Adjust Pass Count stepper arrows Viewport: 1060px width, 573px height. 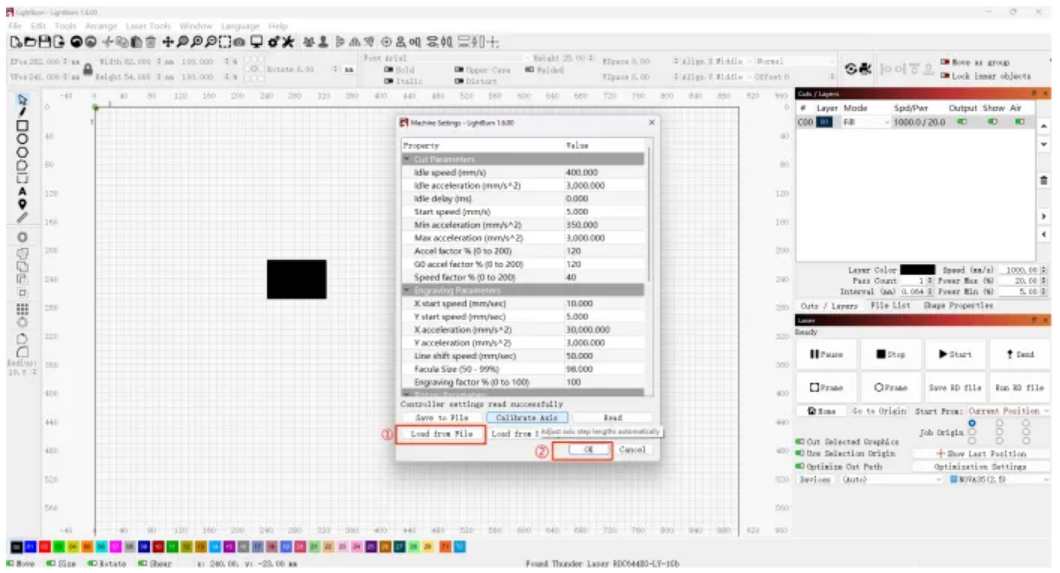pyautogui.click(x=930, y=280)
